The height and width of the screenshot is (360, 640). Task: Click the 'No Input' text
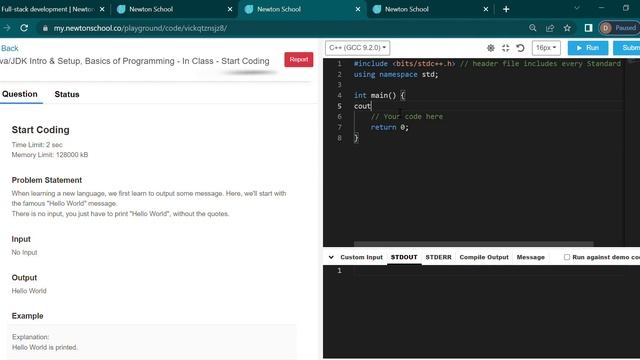24,252
